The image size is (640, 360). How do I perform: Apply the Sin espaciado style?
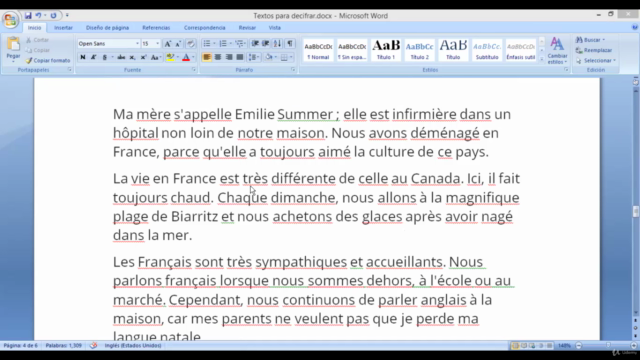click(352, 50)
